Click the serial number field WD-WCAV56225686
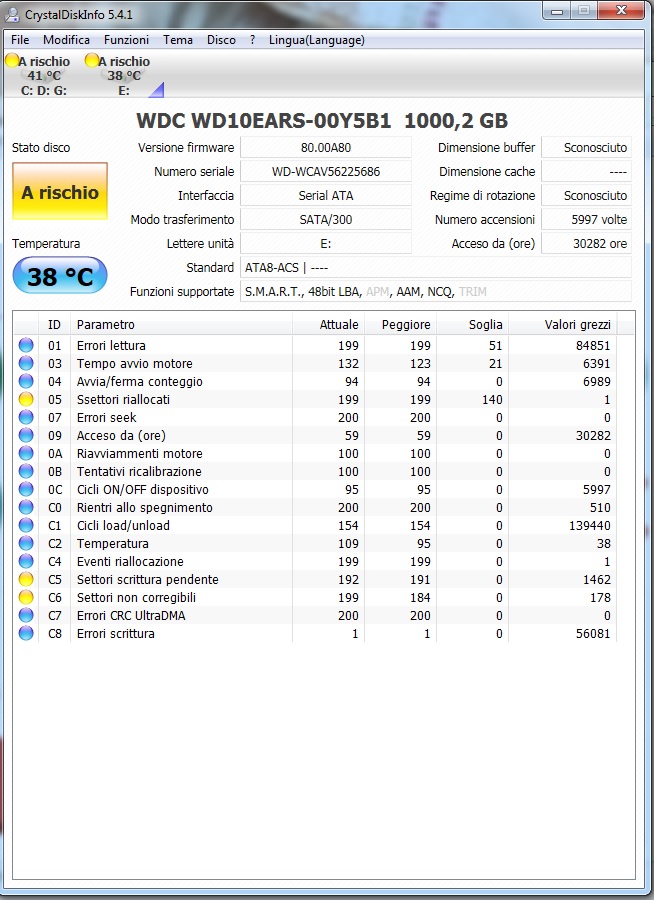Screen dimensions: 654x900 326,171
